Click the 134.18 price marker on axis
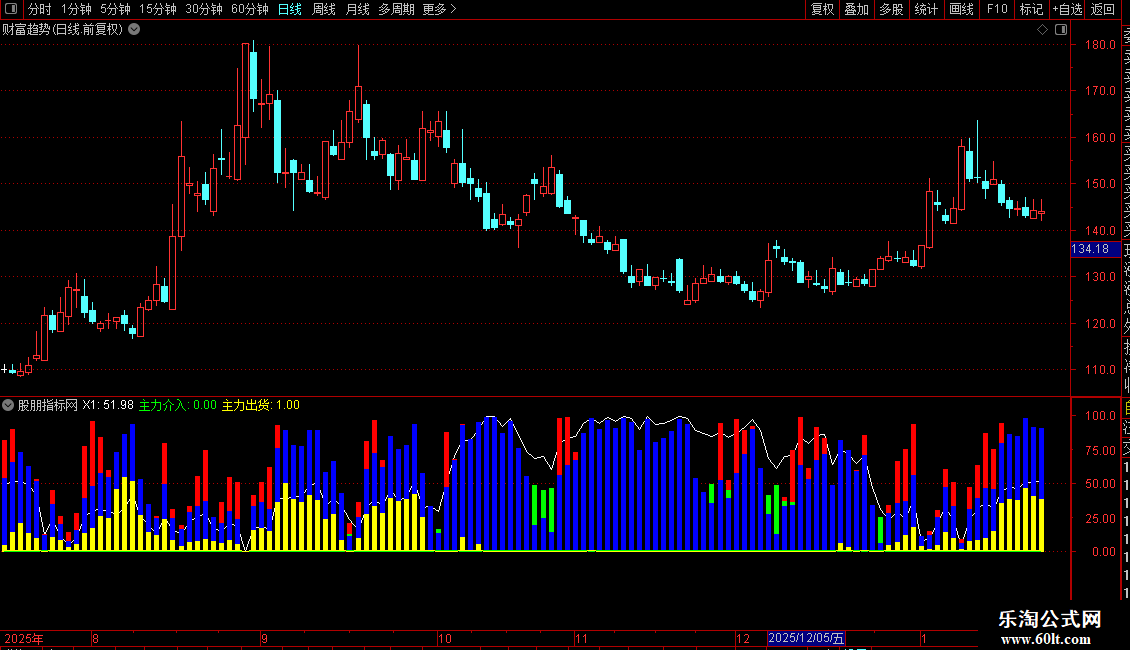Image resolution: width=1130 pixels, height=650 pixels. (1094, 249)
